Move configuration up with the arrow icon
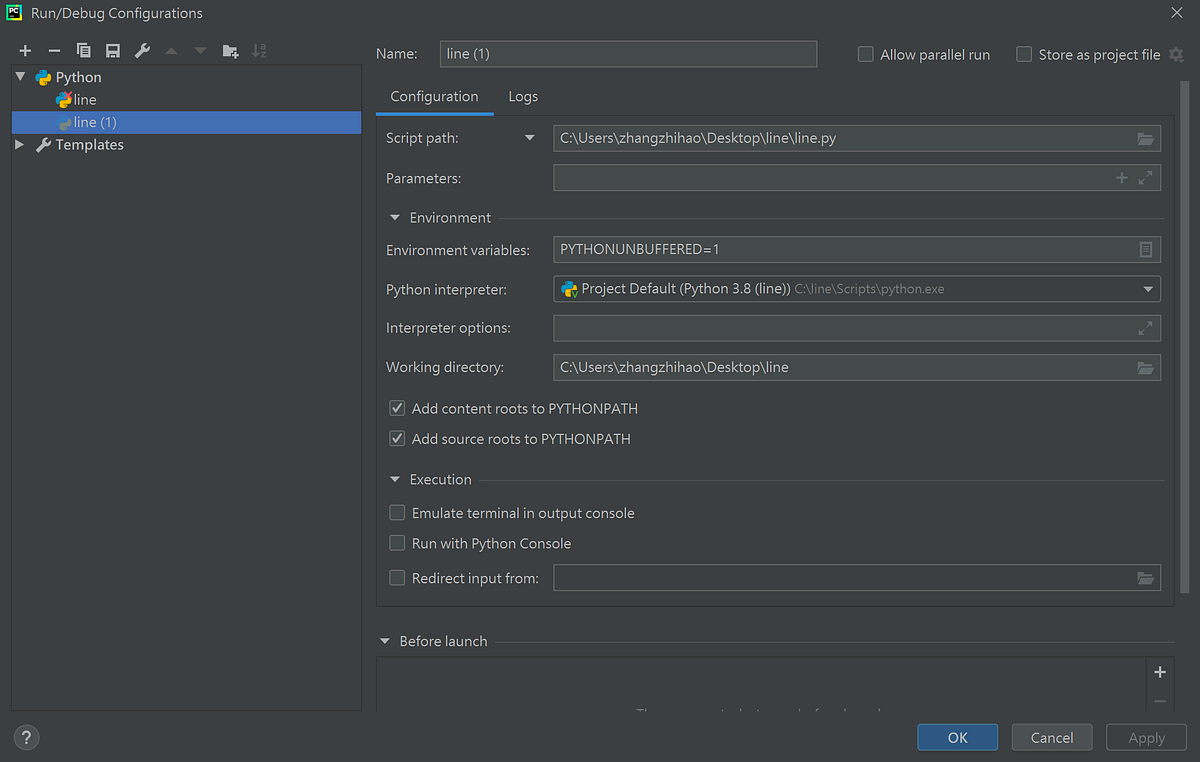 tap(171, 51)
